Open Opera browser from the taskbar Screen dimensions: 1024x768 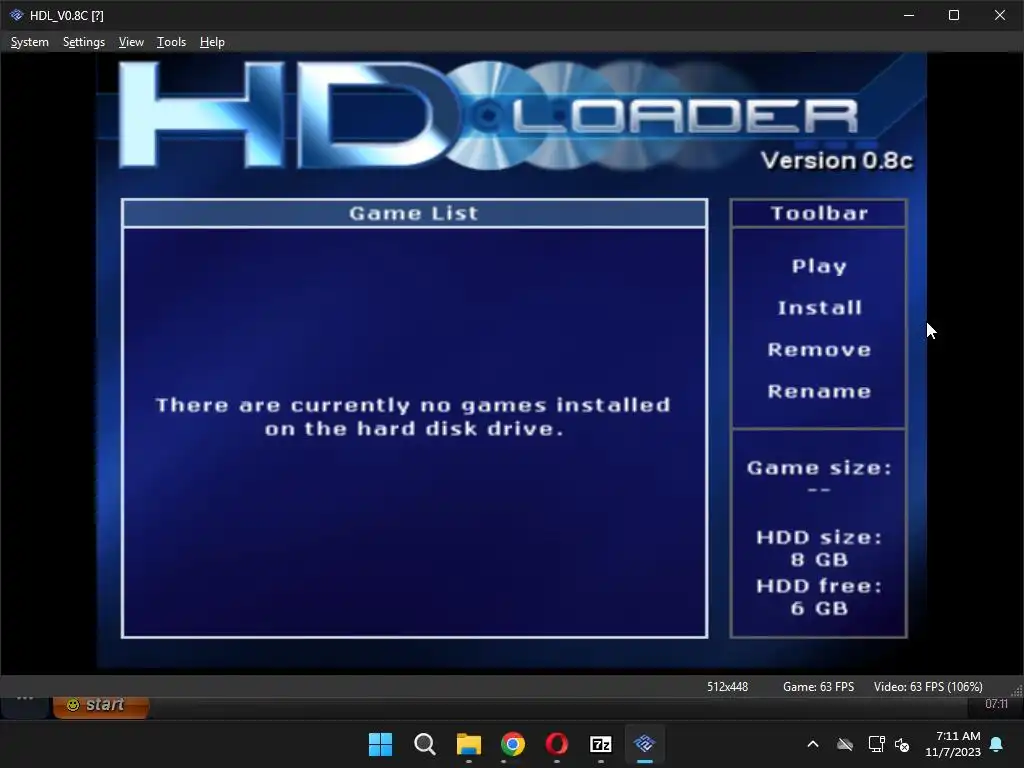pos(556,744)
